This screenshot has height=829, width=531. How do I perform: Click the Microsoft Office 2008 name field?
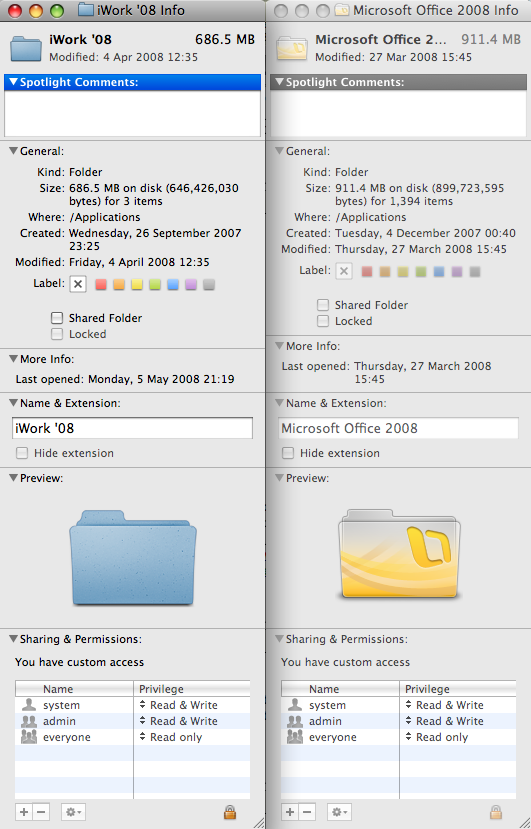coord(398,428)
